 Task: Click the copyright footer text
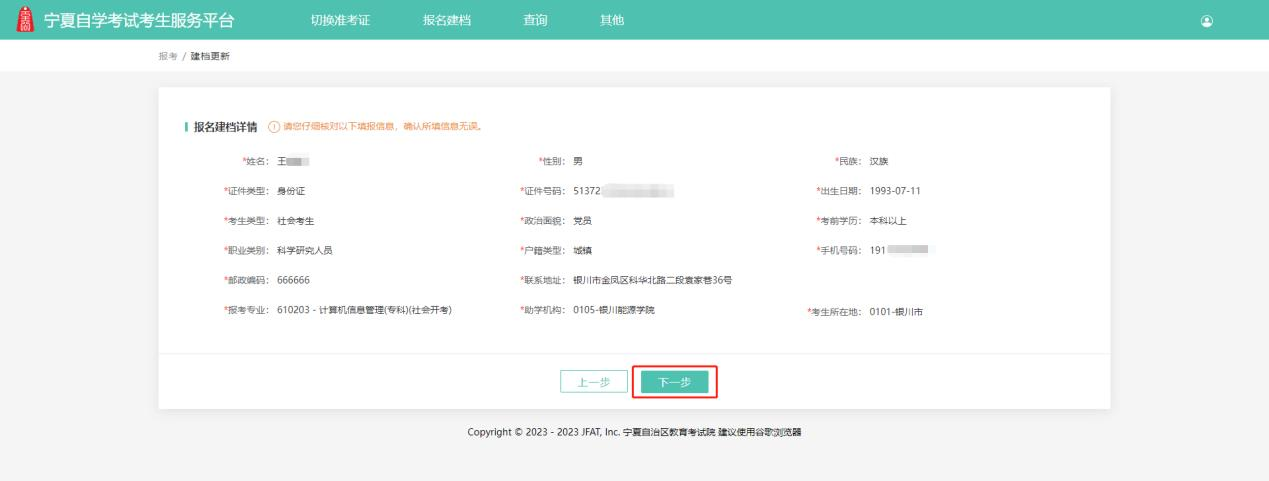pyautogui.click(x=634, y=432)
